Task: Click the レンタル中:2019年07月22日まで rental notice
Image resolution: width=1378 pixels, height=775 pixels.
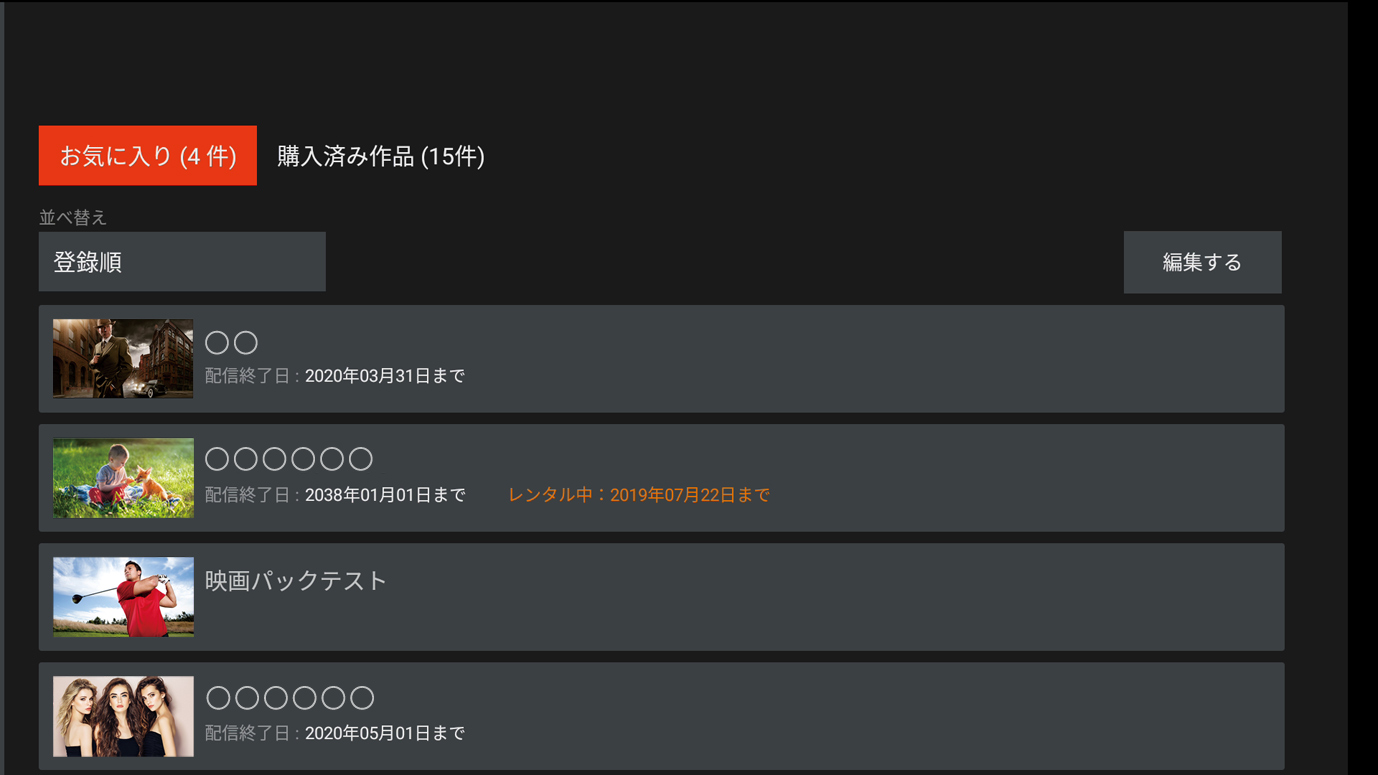Action: pos(639,495)
